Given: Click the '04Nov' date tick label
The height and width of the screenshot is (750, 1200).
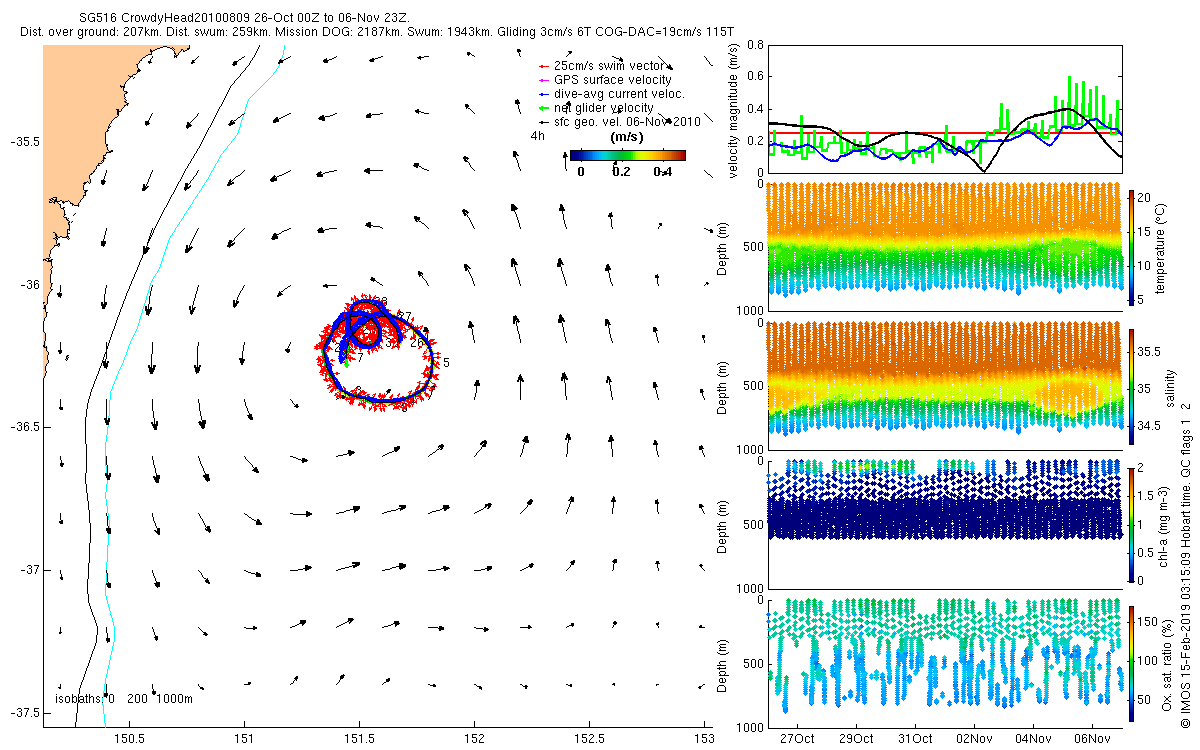Looking at the screenshot, I should coord(1033,738).
